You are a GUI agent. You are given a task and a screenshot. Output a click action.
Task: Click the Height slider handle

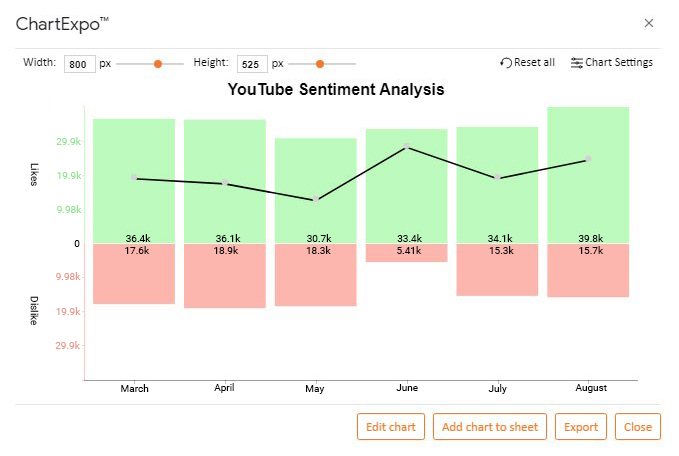320,63
